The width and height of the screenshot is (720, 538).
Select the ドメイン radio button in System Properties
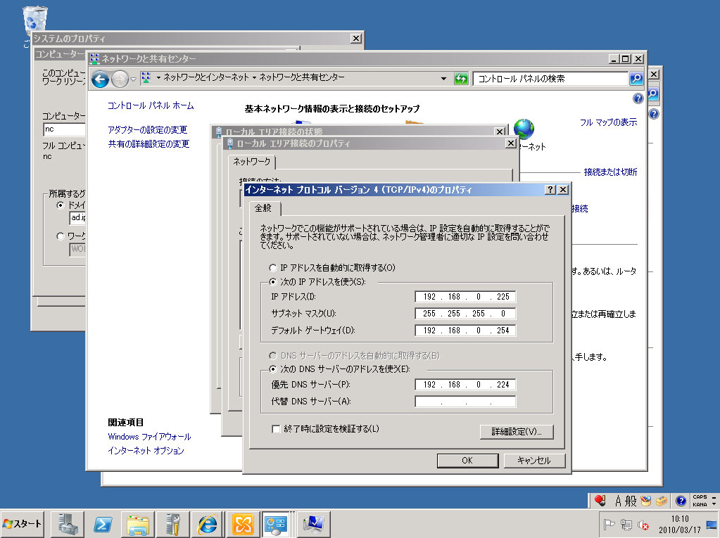(x=60, y=205)
